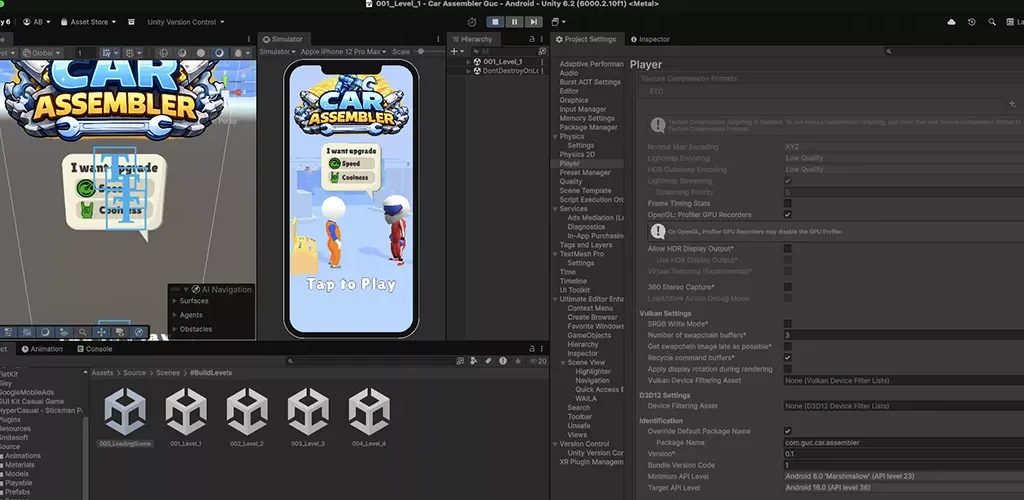
Task: Toggle Recycle command buffers checkbox
Action: click(x=788, y=358)
